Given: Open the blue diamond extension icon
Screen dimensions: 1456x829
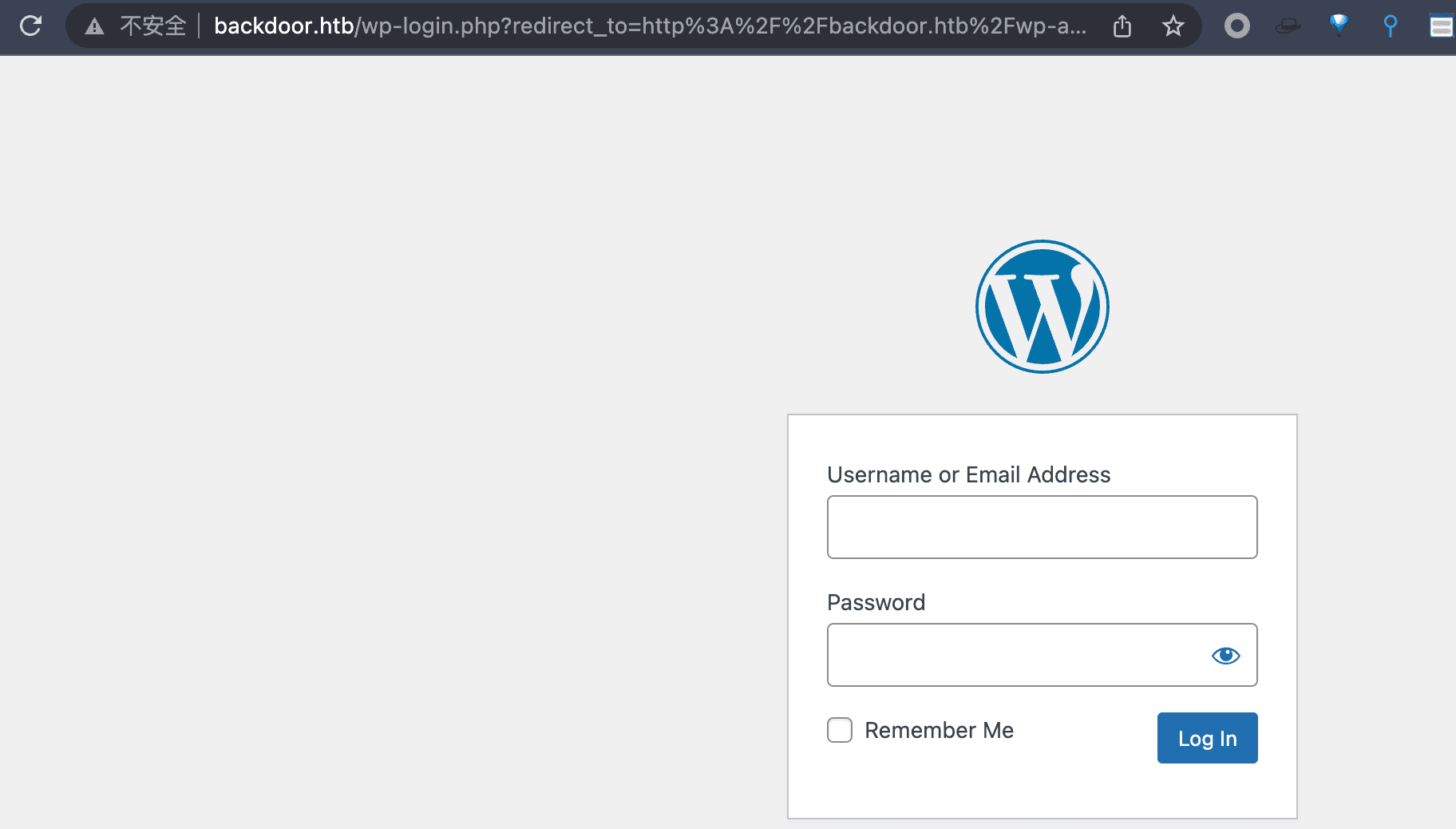Looking at the screenshot, I should [x=1339, y=25].
